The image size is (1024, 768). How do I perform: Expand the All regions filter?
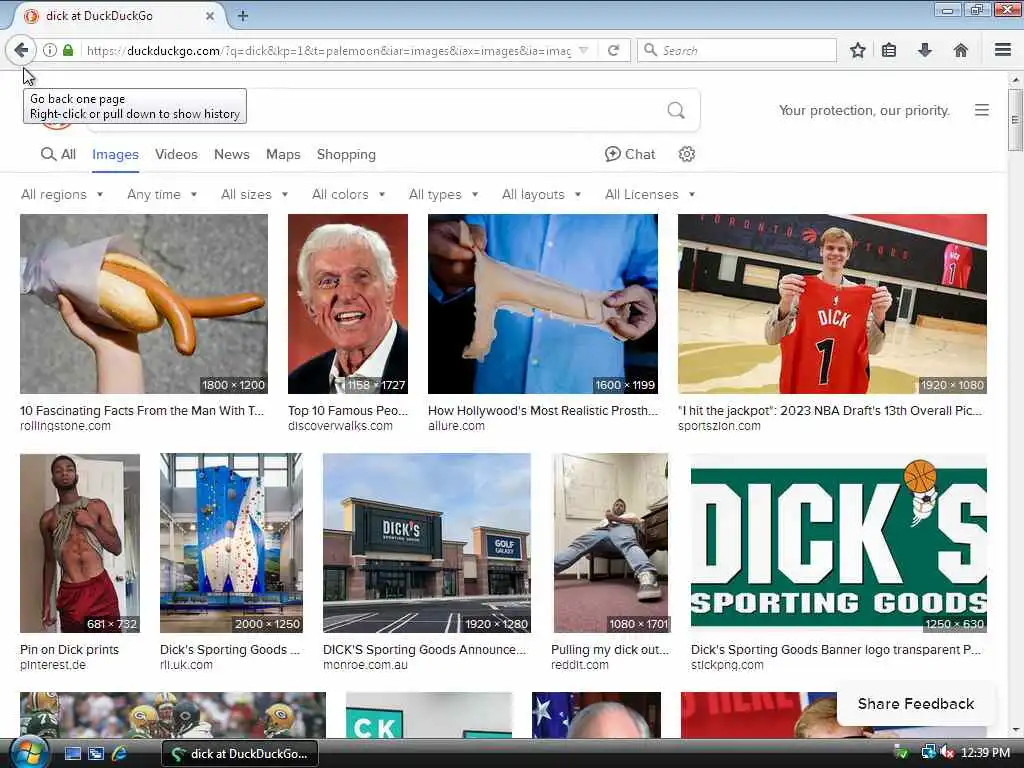[62, 195]
